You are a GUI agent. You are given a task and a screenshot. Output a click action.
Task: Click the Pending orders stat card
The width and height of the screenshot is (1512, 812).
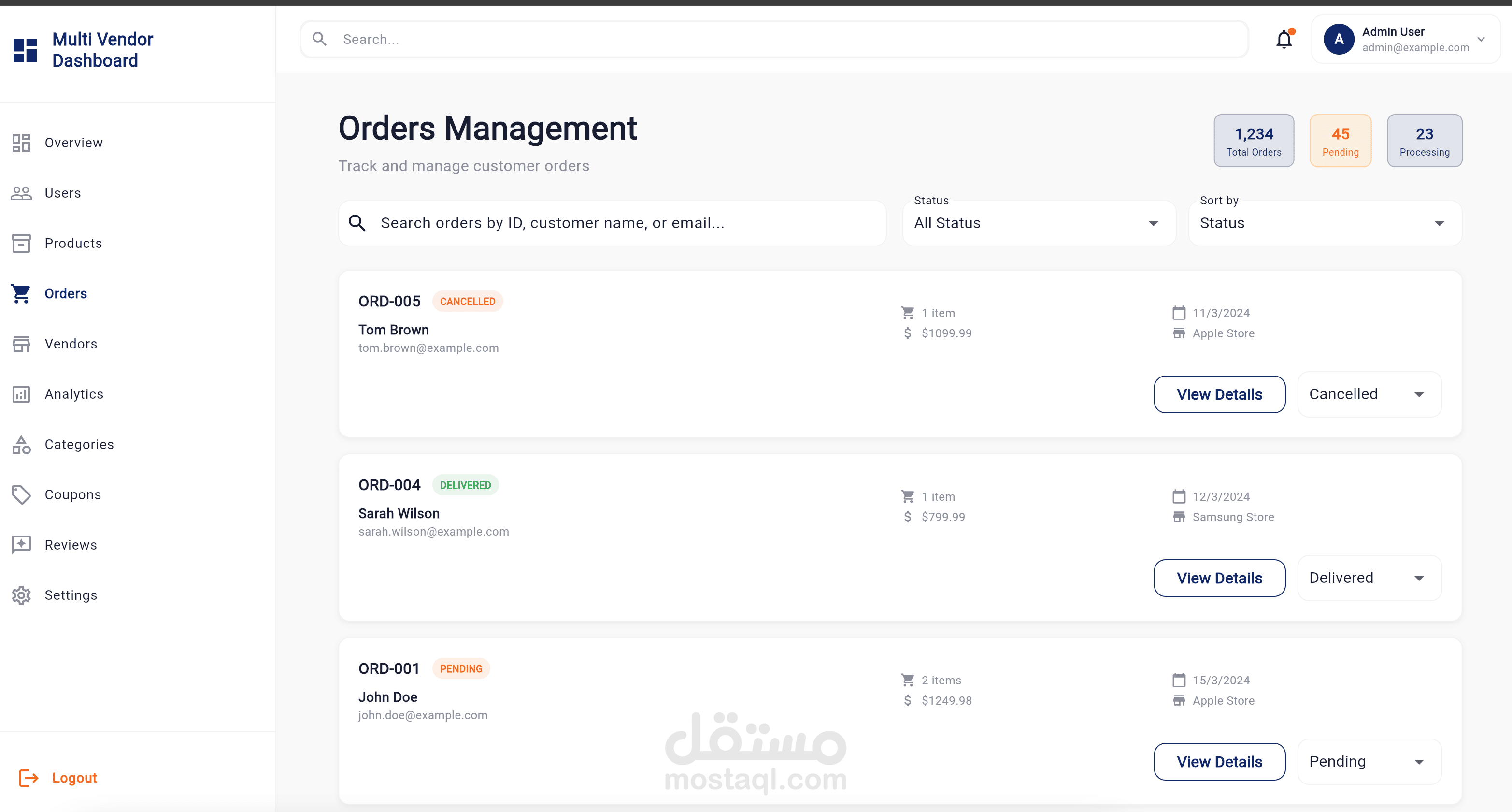(x=1341, y=141)
